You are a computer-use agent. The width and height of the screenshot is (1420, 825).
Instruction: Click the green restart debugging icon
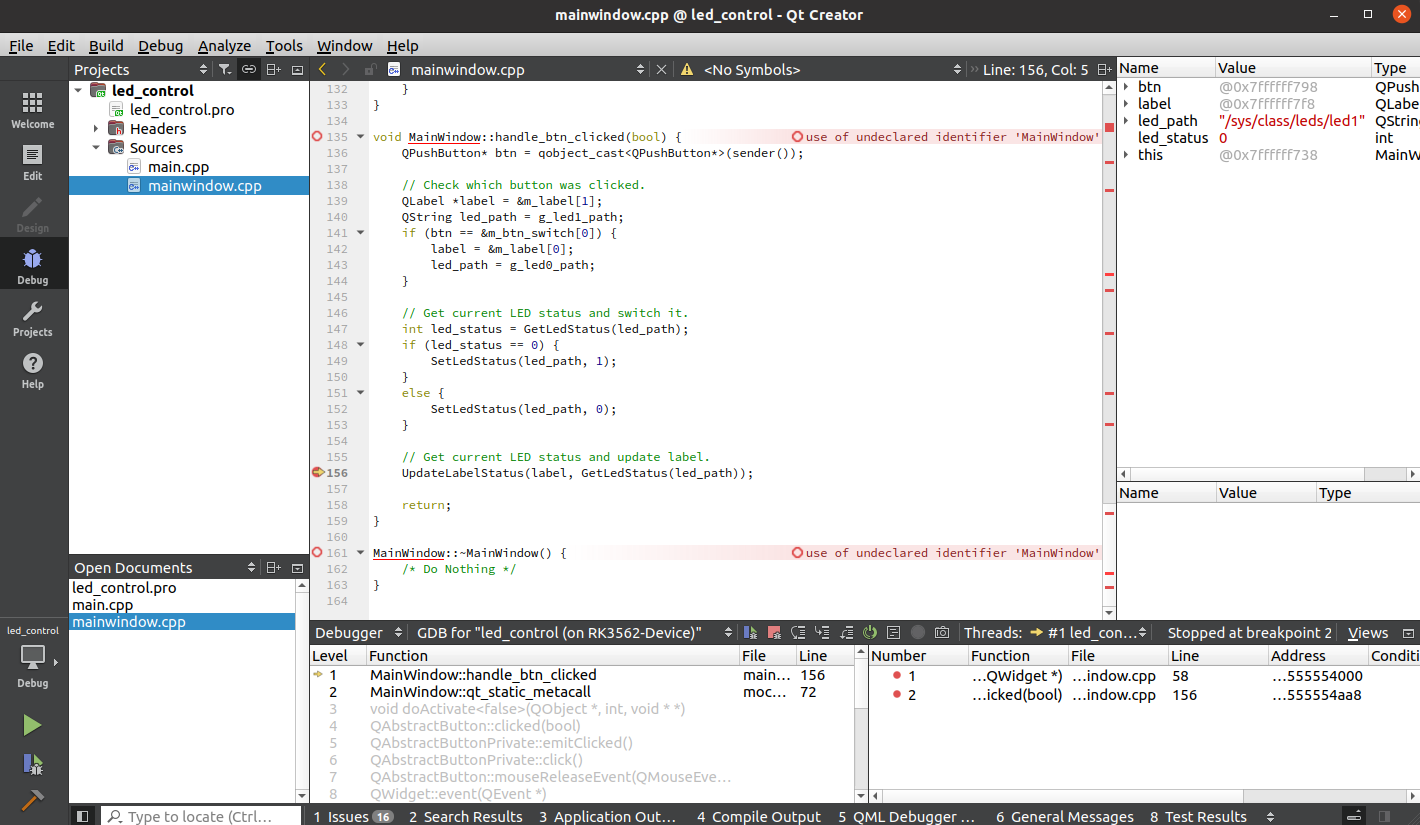click(870, 633)
